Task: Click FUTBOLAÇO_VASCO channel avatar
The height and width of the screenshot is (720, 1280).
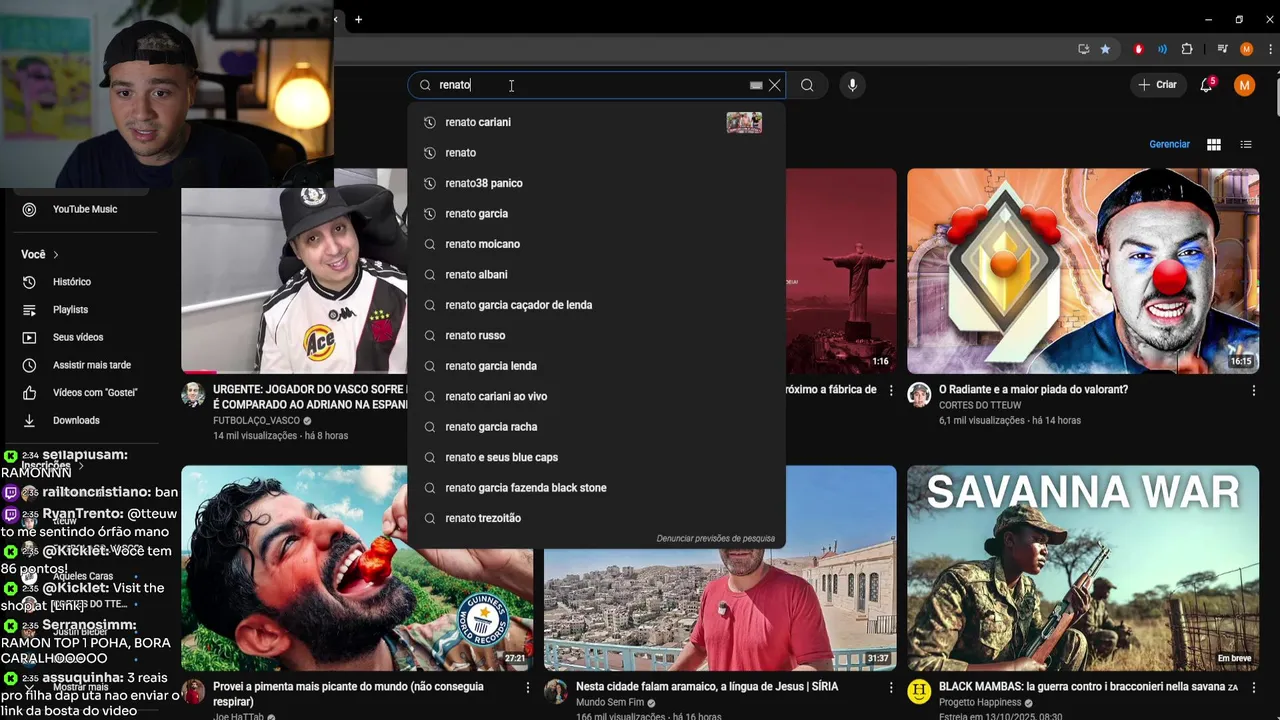Action: [x=193, y=395]
